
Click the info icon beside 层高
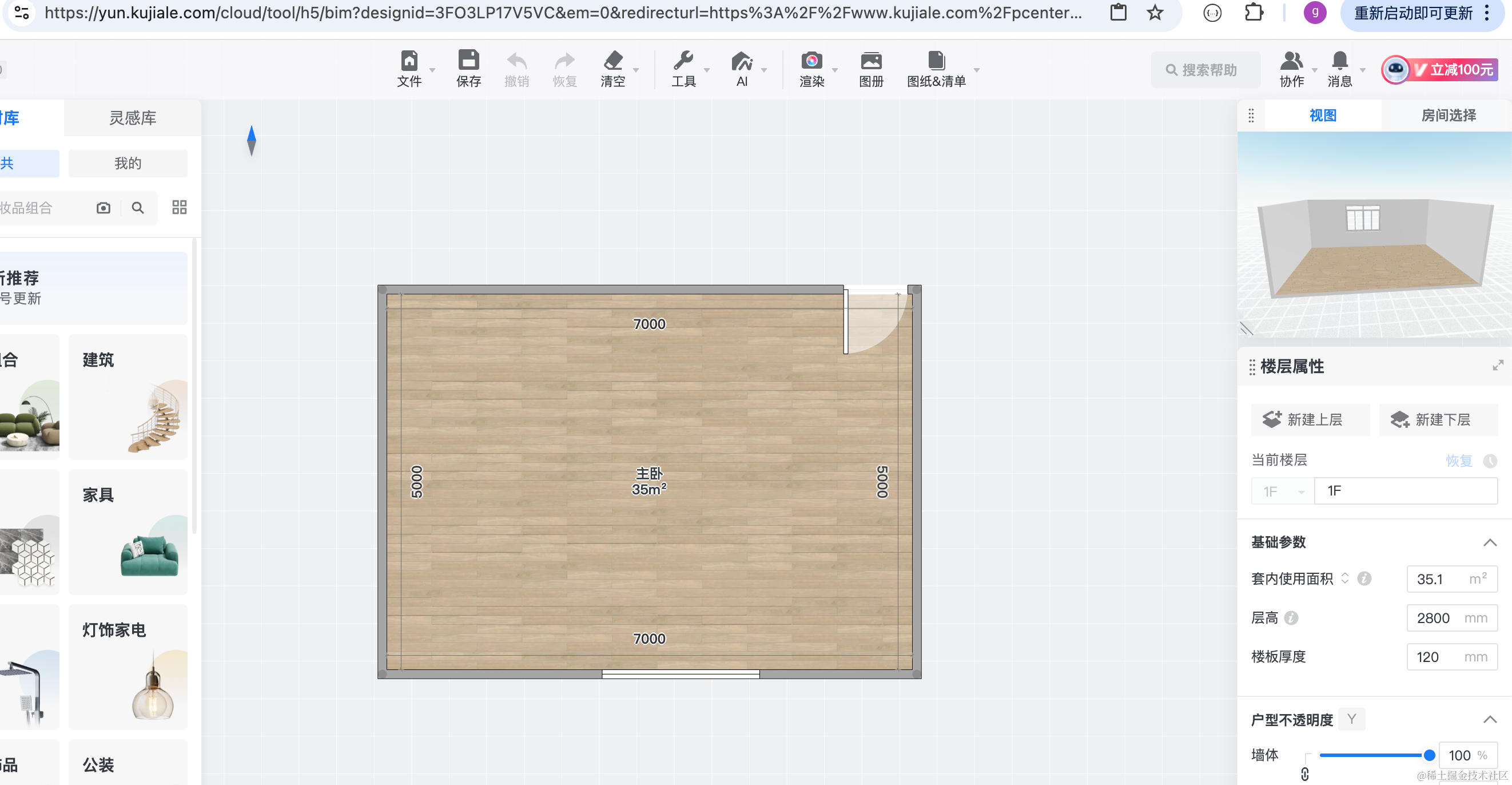(1291, 618)
